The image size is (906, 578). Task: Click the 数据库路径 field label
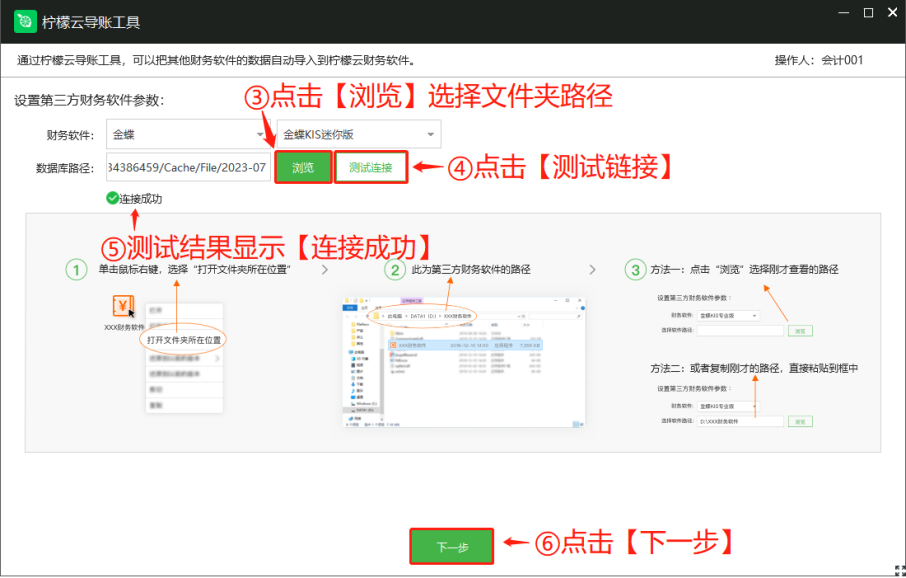coord(65,168)
